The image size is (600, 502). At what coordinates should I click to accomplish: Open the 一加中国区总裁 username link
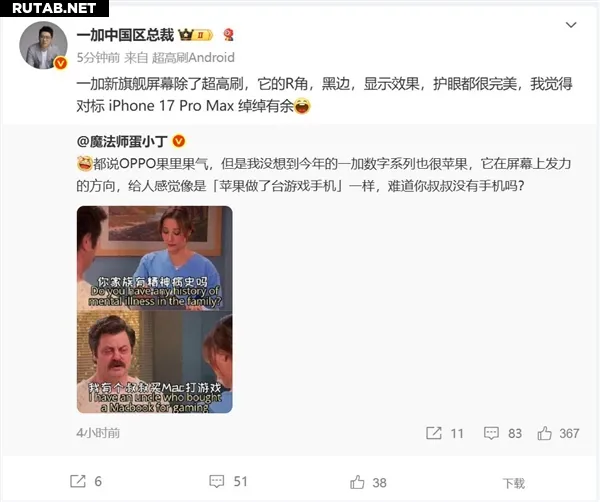pos(125,35)
